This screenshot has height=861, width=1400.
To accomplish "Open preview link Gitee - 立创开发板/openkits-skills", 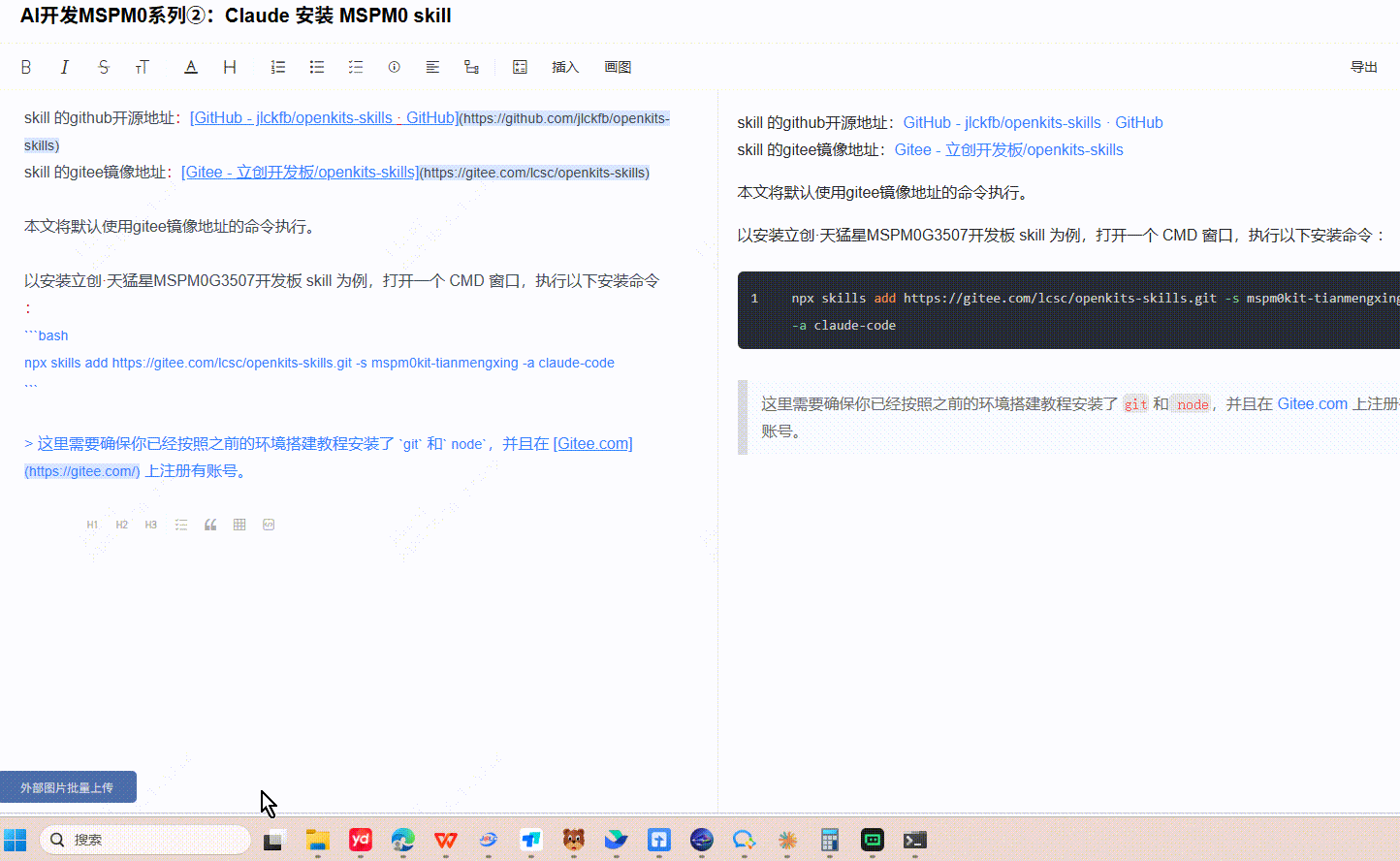I will click(1008, 149).
